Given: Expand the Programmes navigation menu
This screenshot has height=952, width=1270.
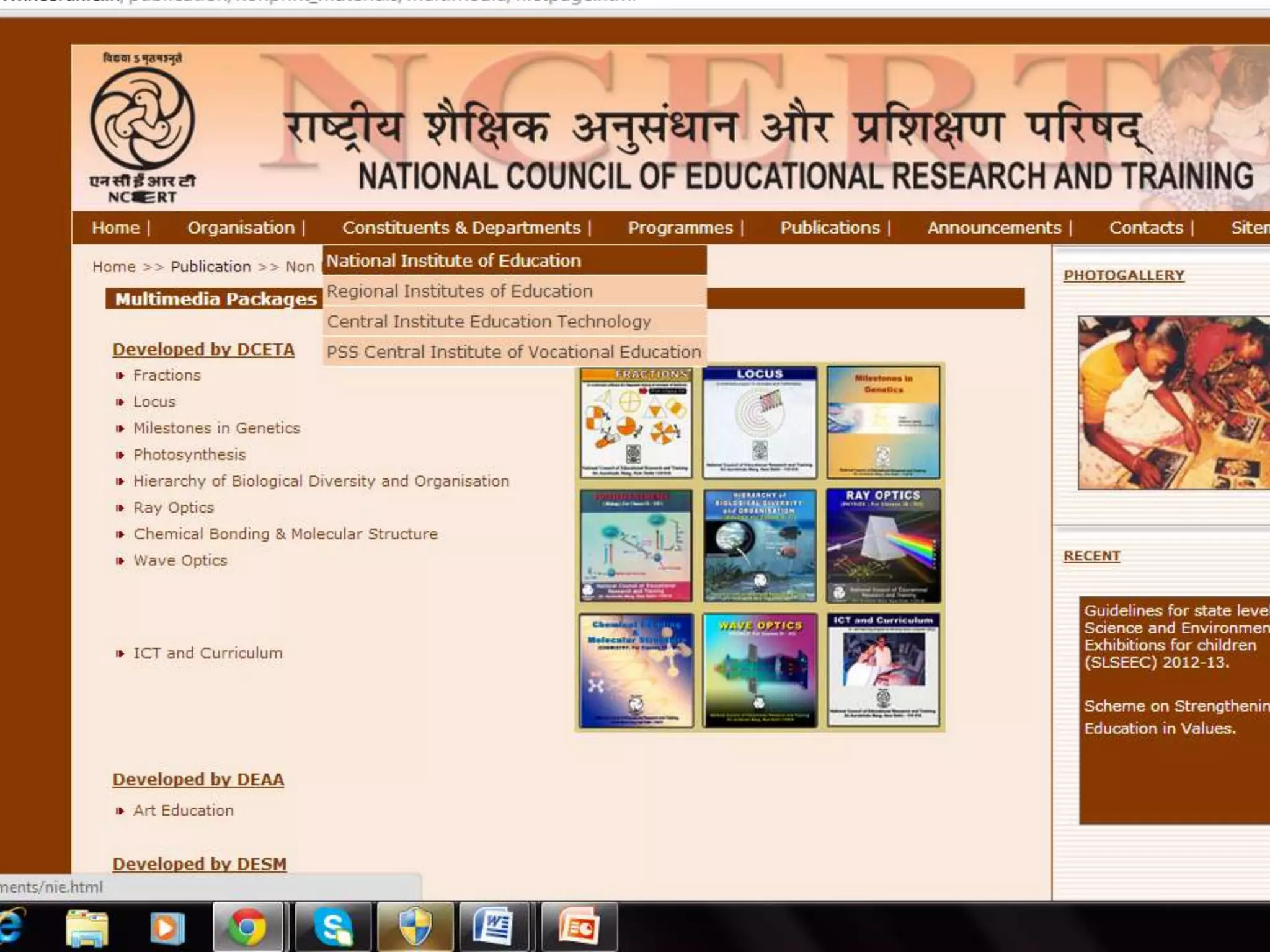Looking at the screenshot, I should [x=680, y=227].
